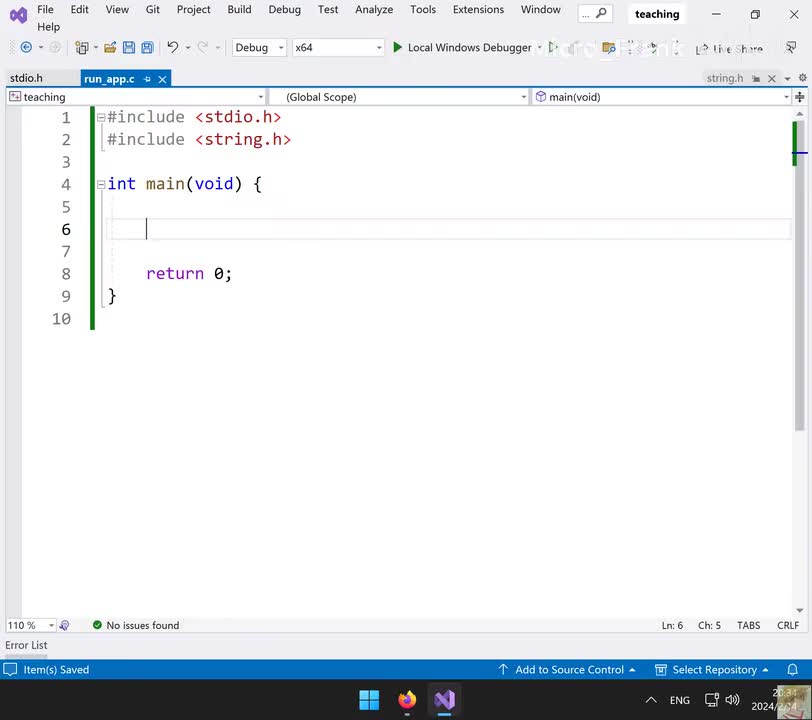Screen dimensions: 812x720
Task: Undo the last edit
Action: 172,48
